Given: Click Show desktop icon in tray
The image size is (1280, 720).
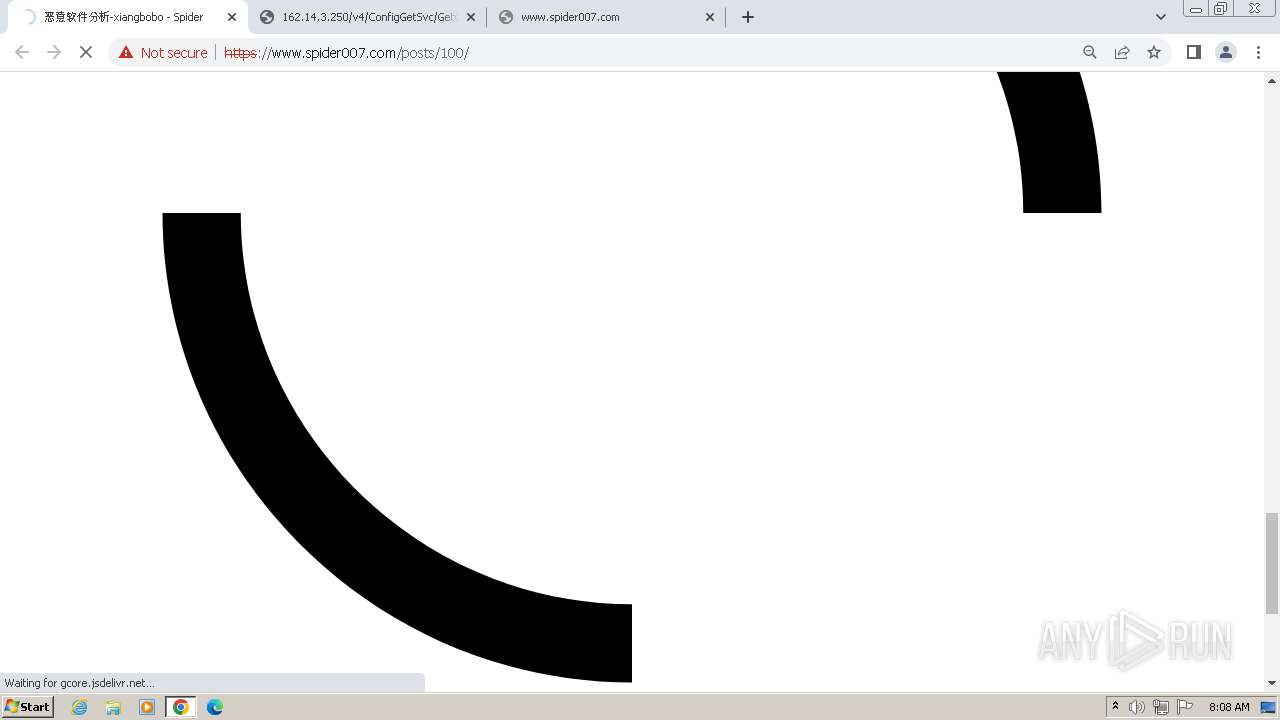Looking at the screenshot, I should tap(1268, 707).
